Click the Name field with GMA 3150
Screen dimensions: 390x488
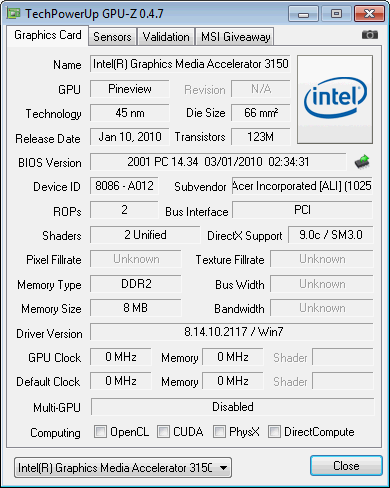[x=190, y=64]
